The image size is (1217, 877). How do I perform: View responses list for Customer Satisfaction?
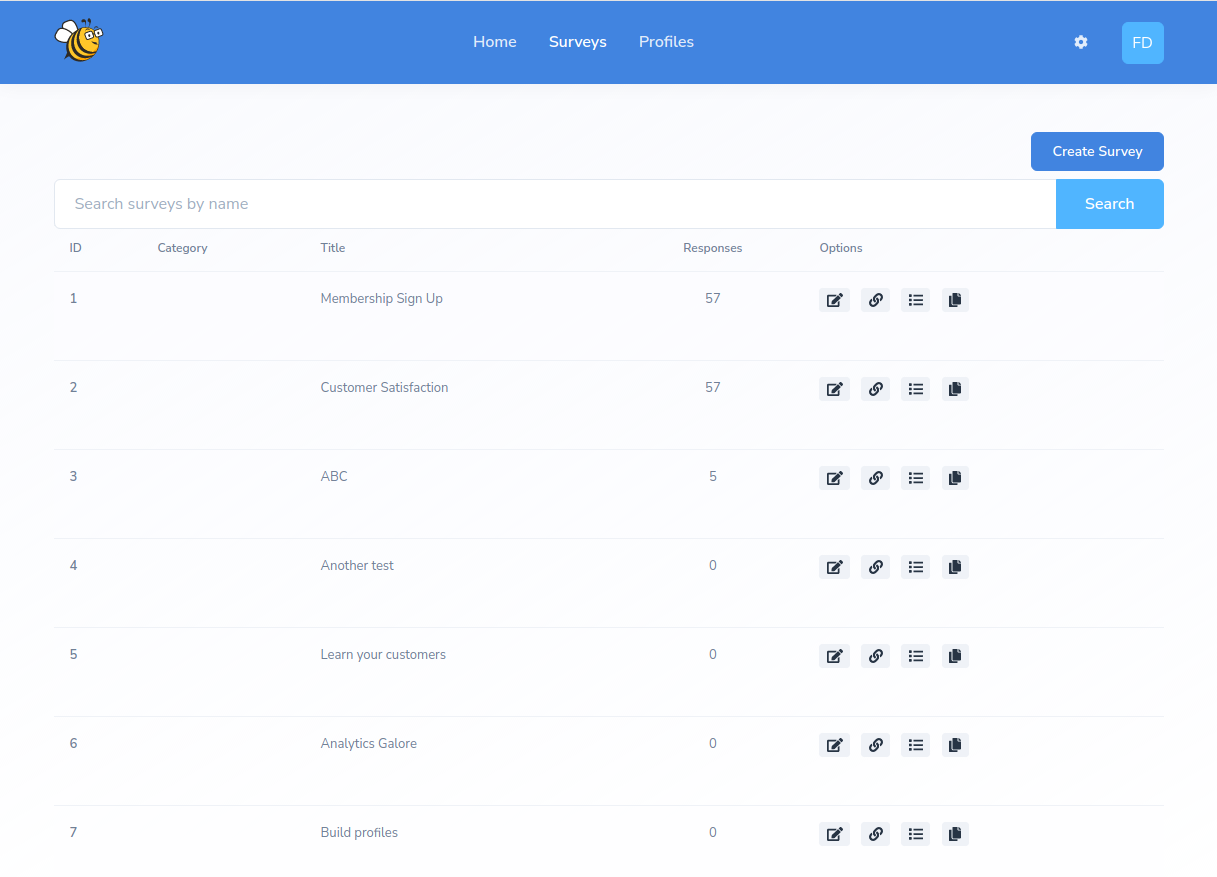tap(915, 389)
